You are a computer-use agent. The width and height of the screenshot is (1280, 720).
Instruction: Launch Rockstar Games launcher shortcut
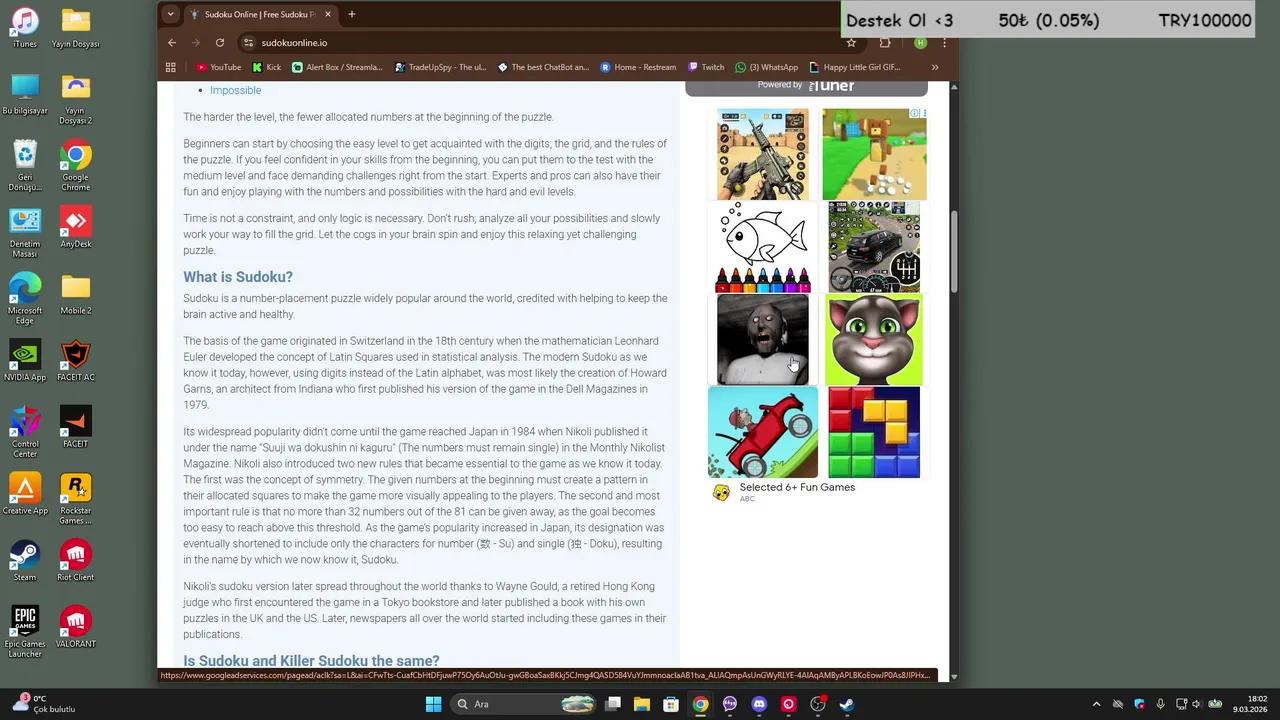pos(76,498)
